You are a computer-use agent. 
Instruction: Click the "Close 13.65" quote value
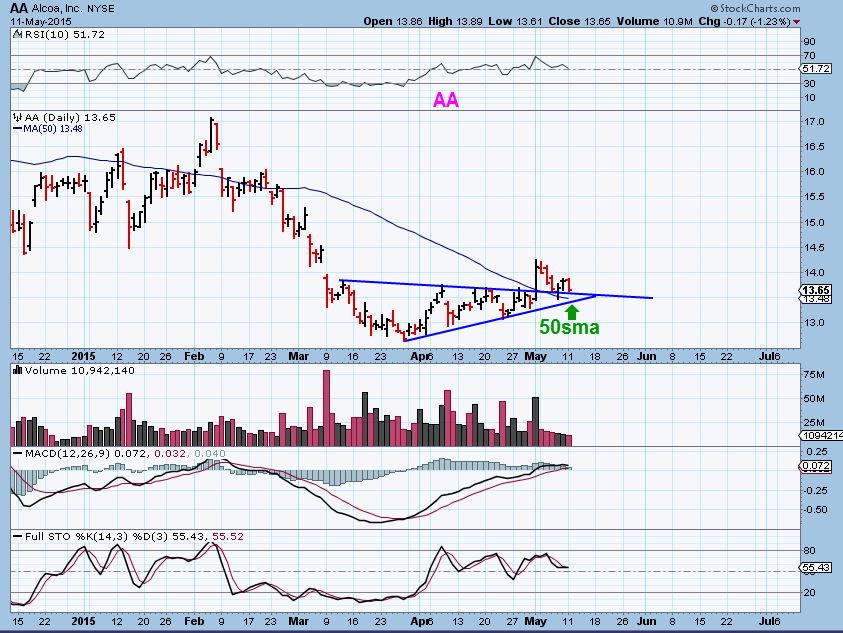coord(579,22)
